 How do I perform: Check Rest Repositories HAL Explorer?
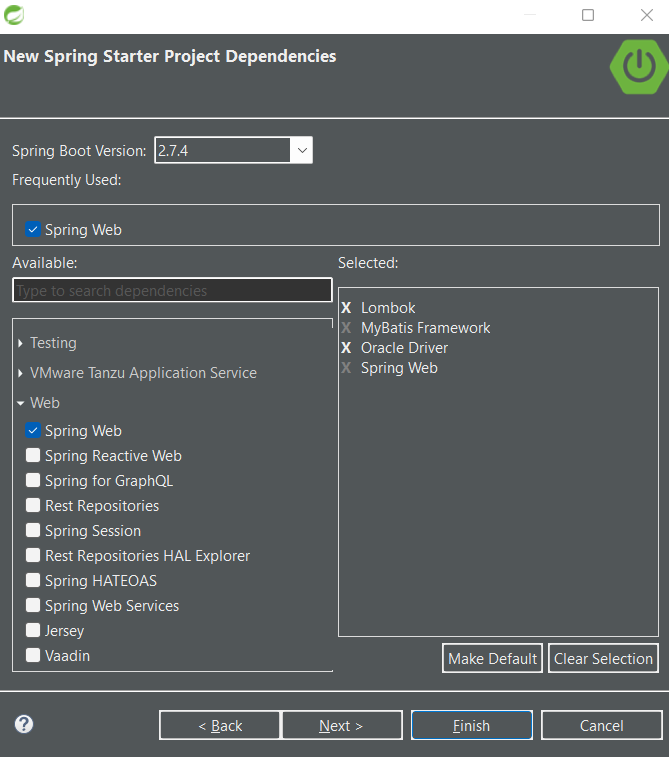click(x=33, y=555)
